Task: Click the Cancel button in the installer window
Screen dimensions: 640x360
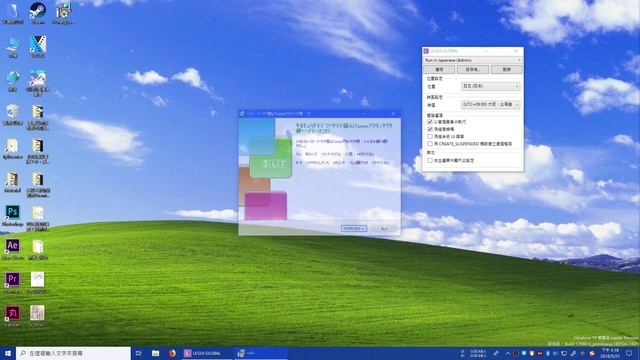Action: point(384,229)
